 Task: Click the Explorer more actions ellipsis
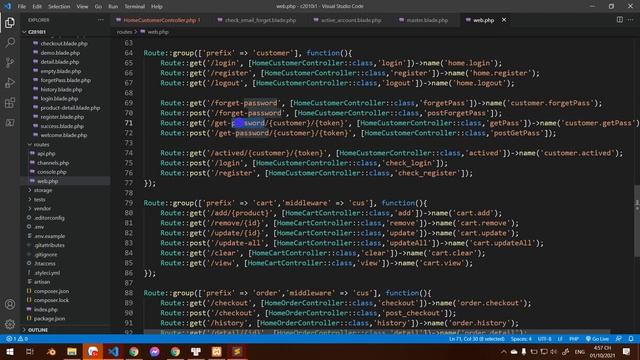click(x=100, y=20)
